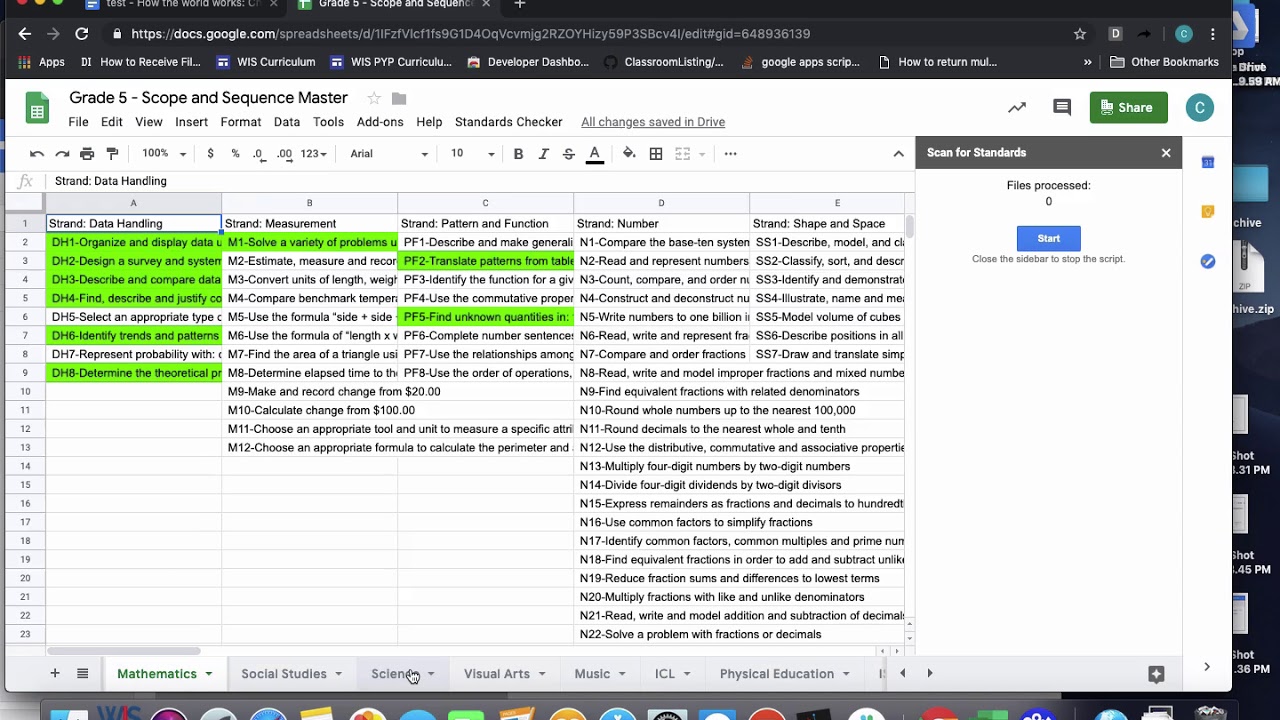Format as percent
The width and height of the screenshot is (1280, 720).
coord(235,153)
